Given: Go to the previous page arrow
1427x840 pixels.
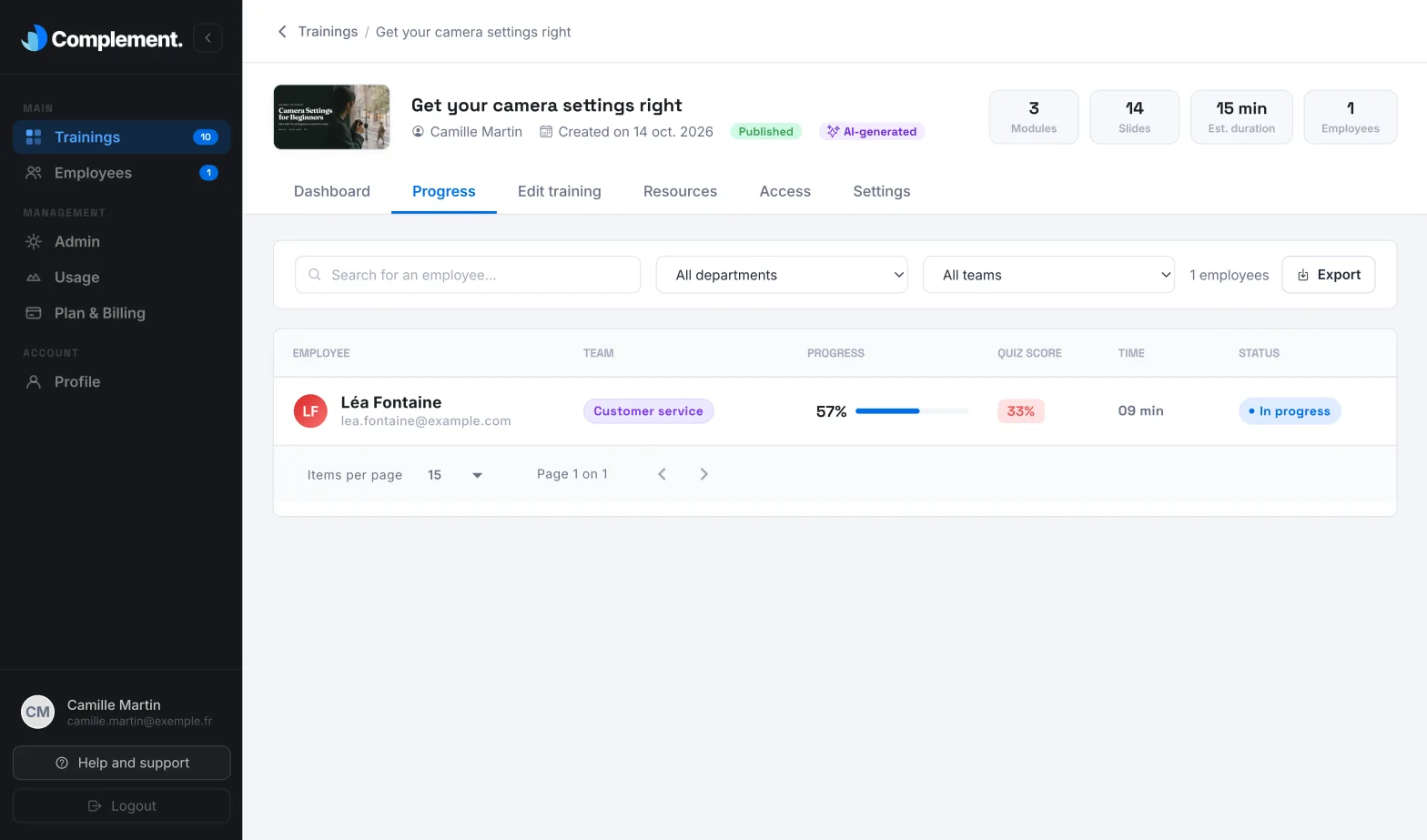Looking at the screenshot, I should coord(663,474).
